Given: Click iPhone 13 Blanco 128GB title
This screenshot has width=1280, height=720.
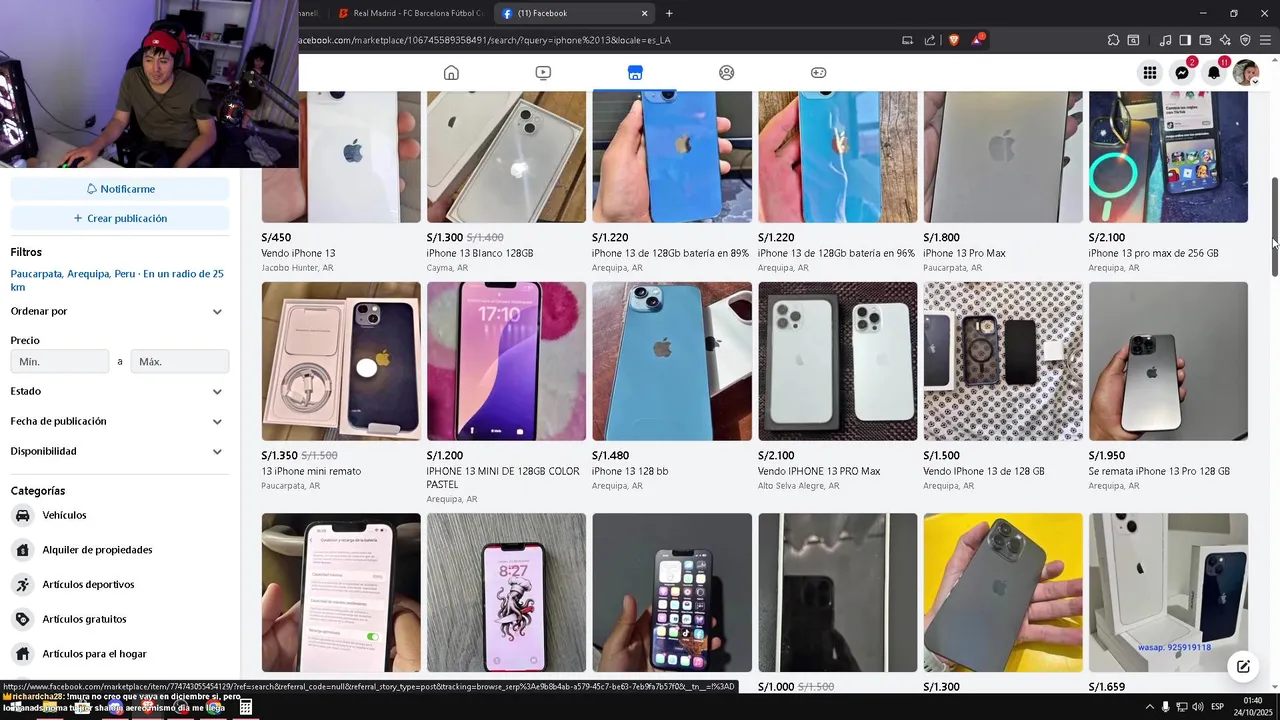Looking at the screenshot, I should pos(480,253).
